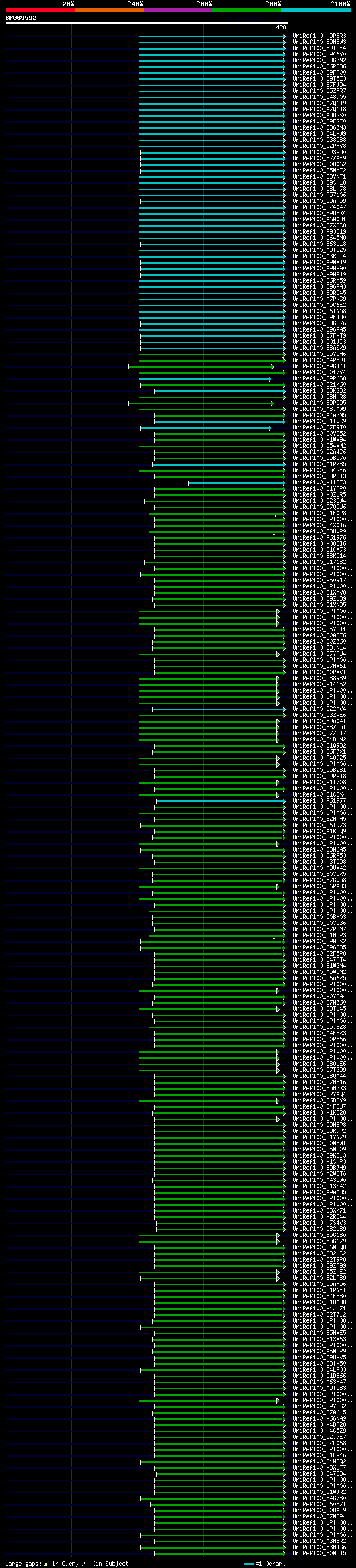The width and height of the screenshot is (356, 1568).
Task: Open hit UniRef100_Q6RY59
Action: [x=319, y=280]
